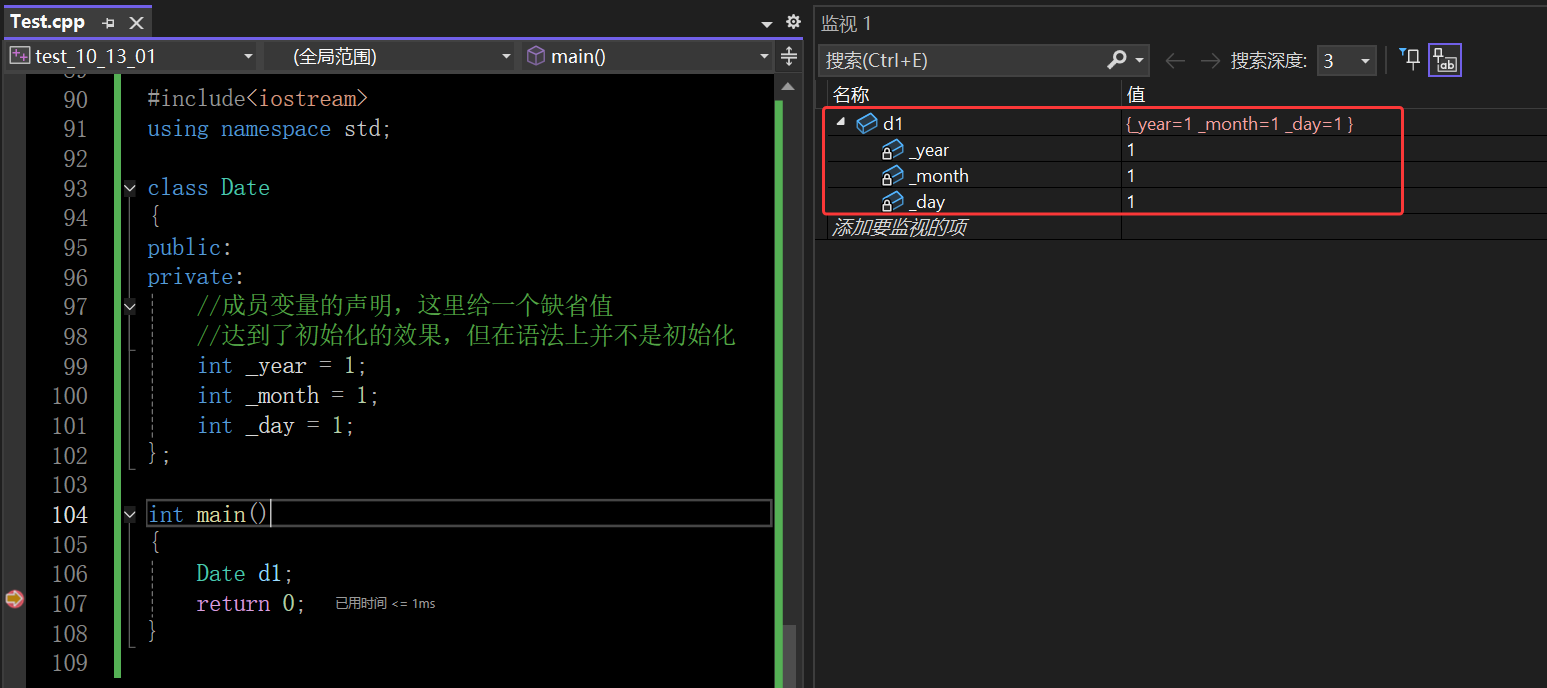Click the code int _year = 1;
1547x688 pixels.
coord(282,366)
